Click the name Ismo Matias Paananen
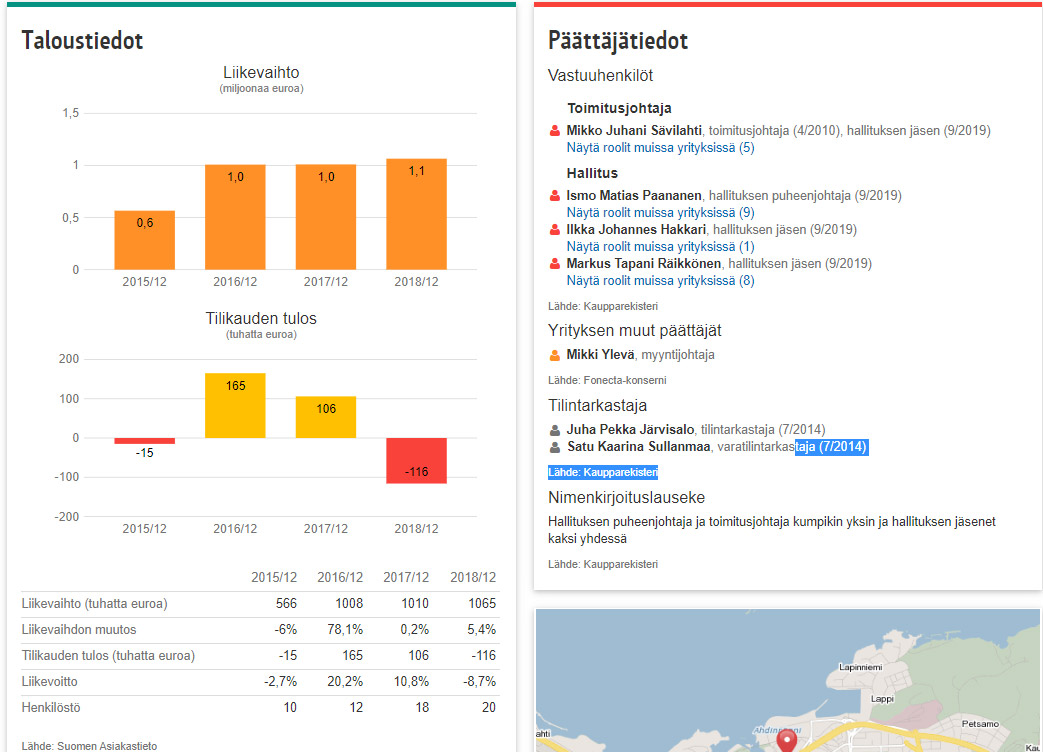The image size is (1043, 752). coord(634,196)
